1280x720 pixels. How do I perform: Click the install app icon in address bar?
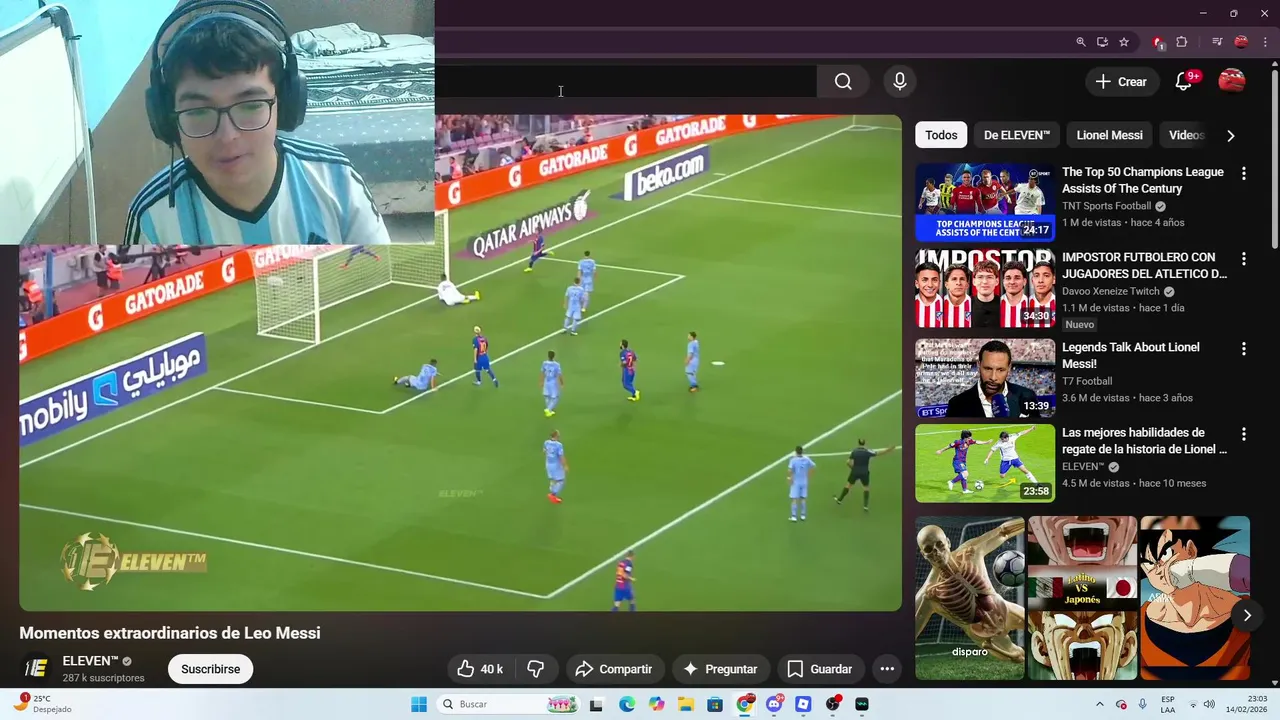[1102, 42]
